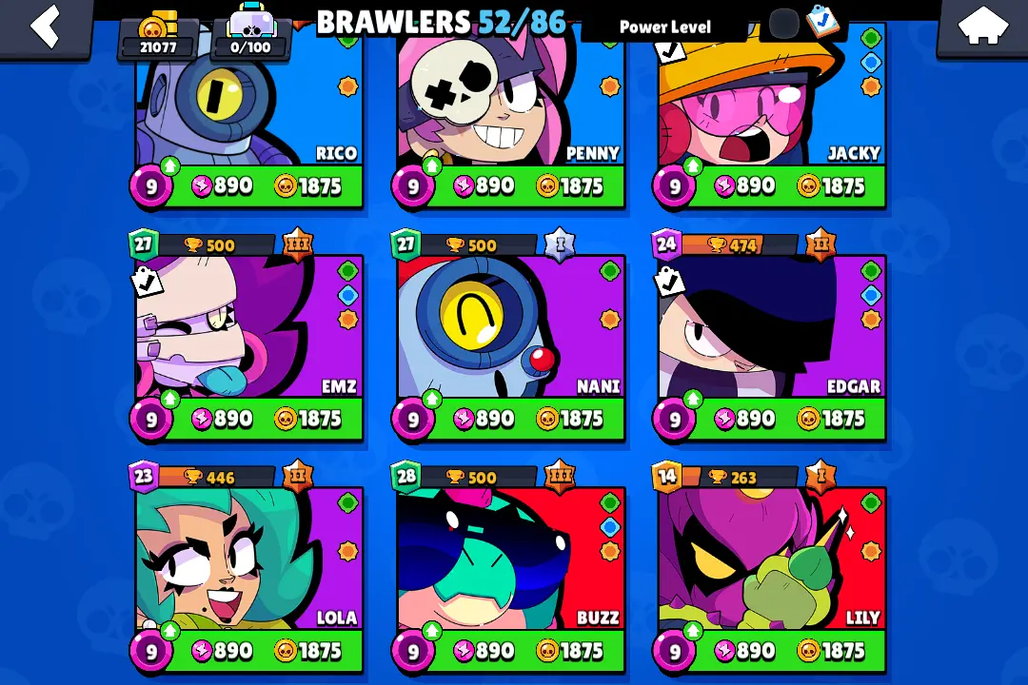Tap Nani's silver rank I badge

[x=559, y=244]
